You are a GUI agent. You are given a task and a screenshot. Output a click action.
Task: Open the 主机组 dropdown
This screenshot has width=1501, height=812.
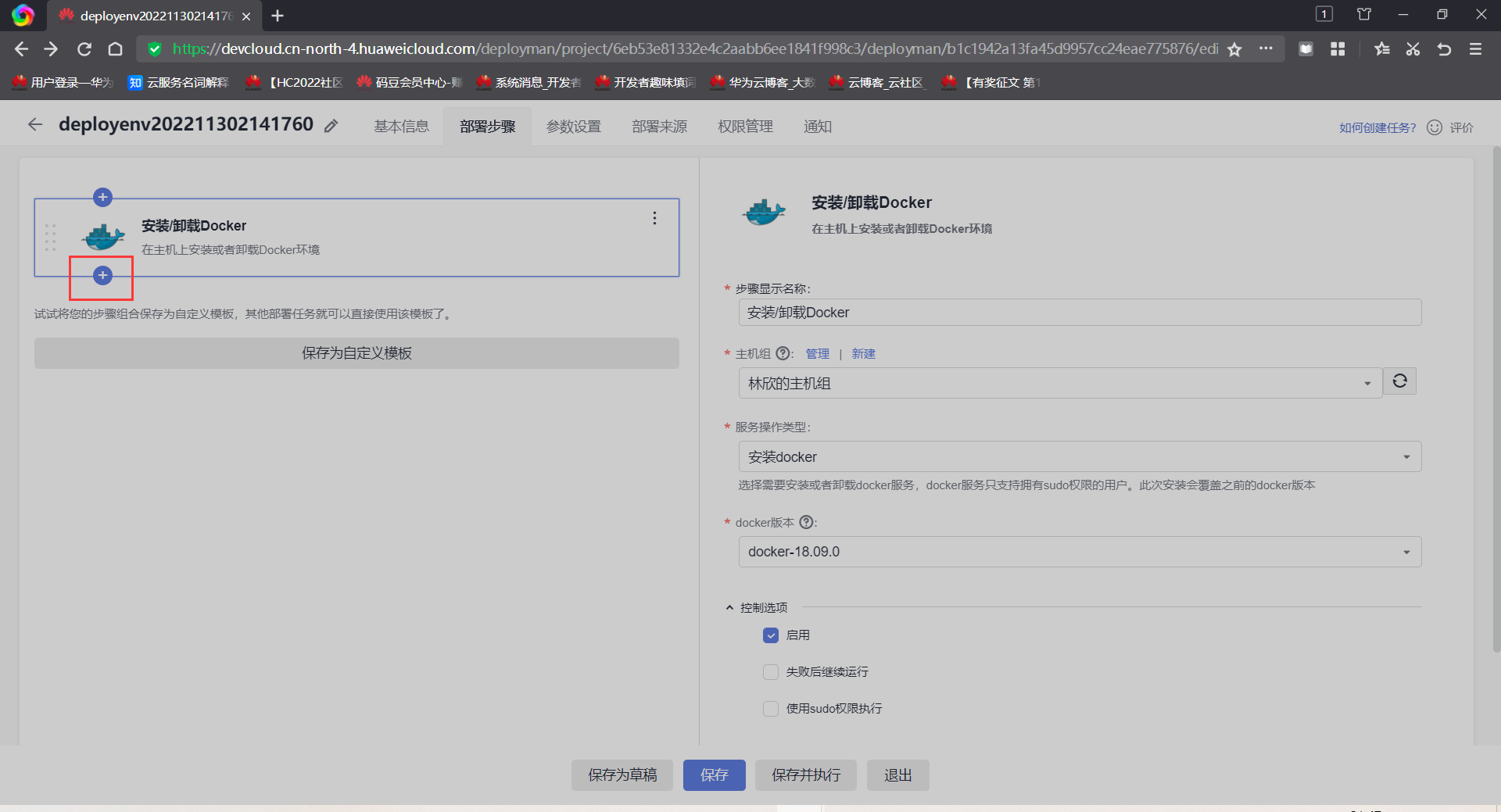pos(1060,383)
